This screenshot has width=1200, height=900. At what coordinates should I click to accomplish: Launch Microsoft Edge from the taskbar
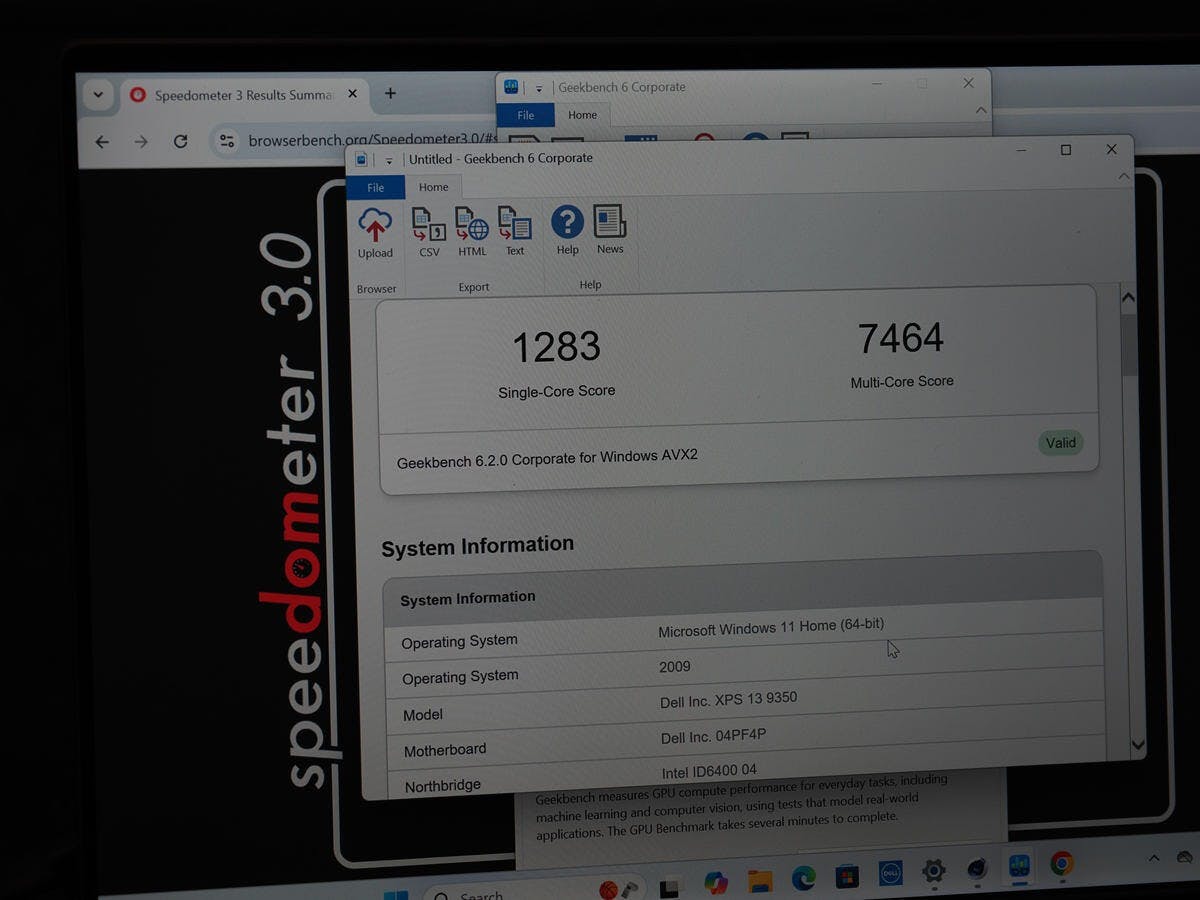coord(804,879)
